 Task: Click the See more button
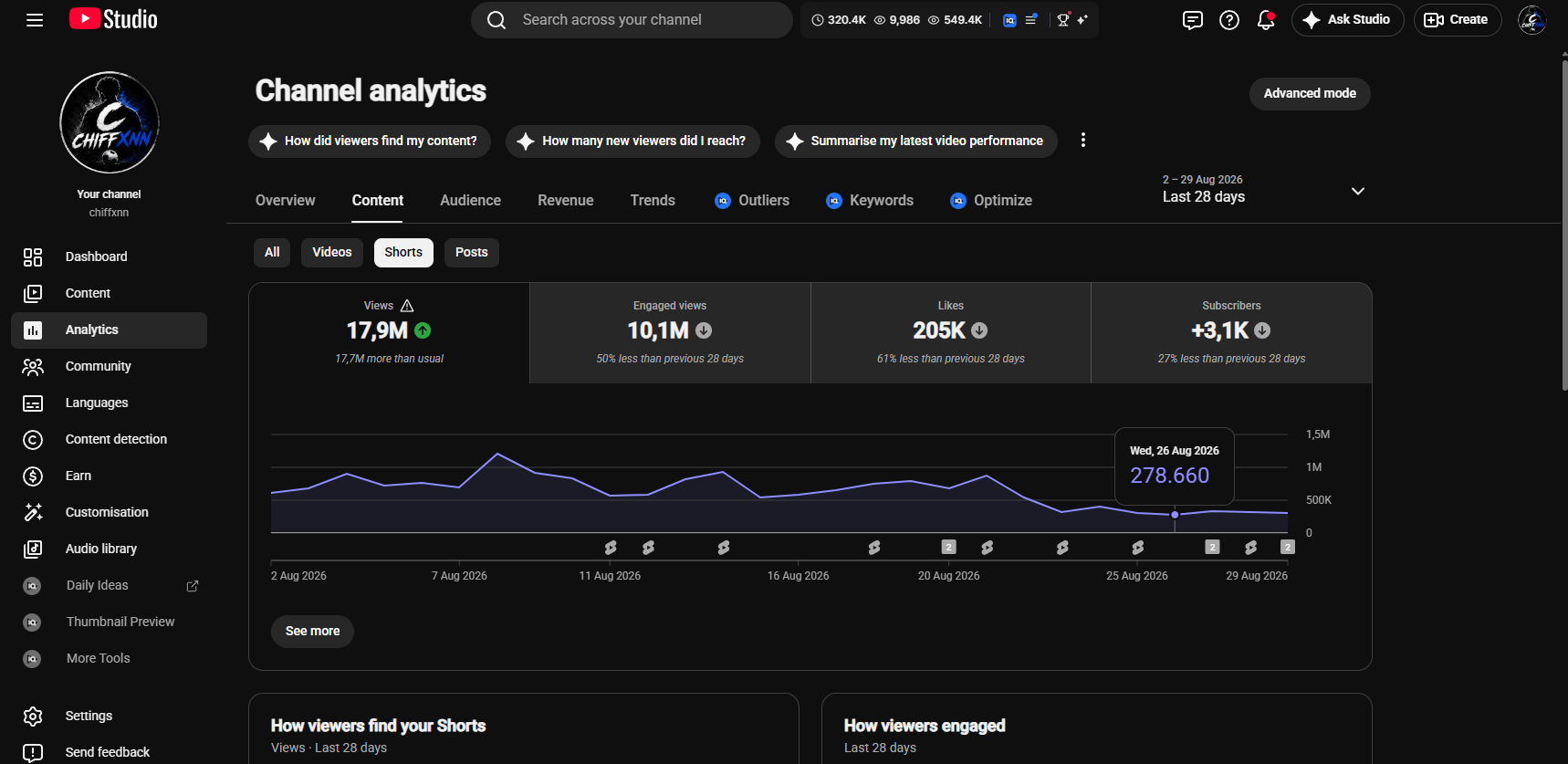(x=312, y=632)
